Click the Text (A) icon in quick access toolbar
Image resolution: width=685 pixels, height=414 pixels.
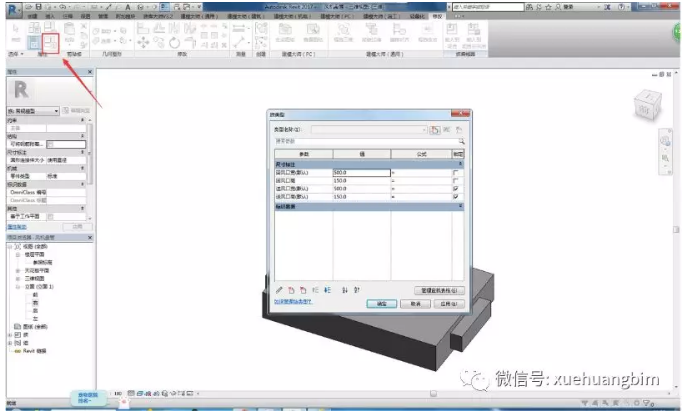128,7
